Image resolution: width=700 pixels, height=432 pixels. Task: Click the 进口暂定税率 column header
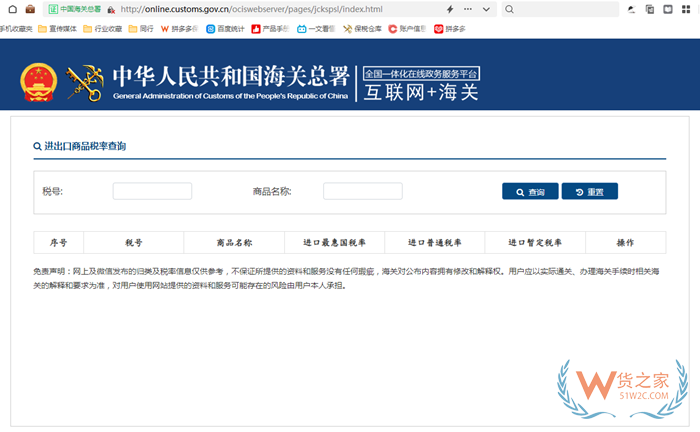point(535,242)
